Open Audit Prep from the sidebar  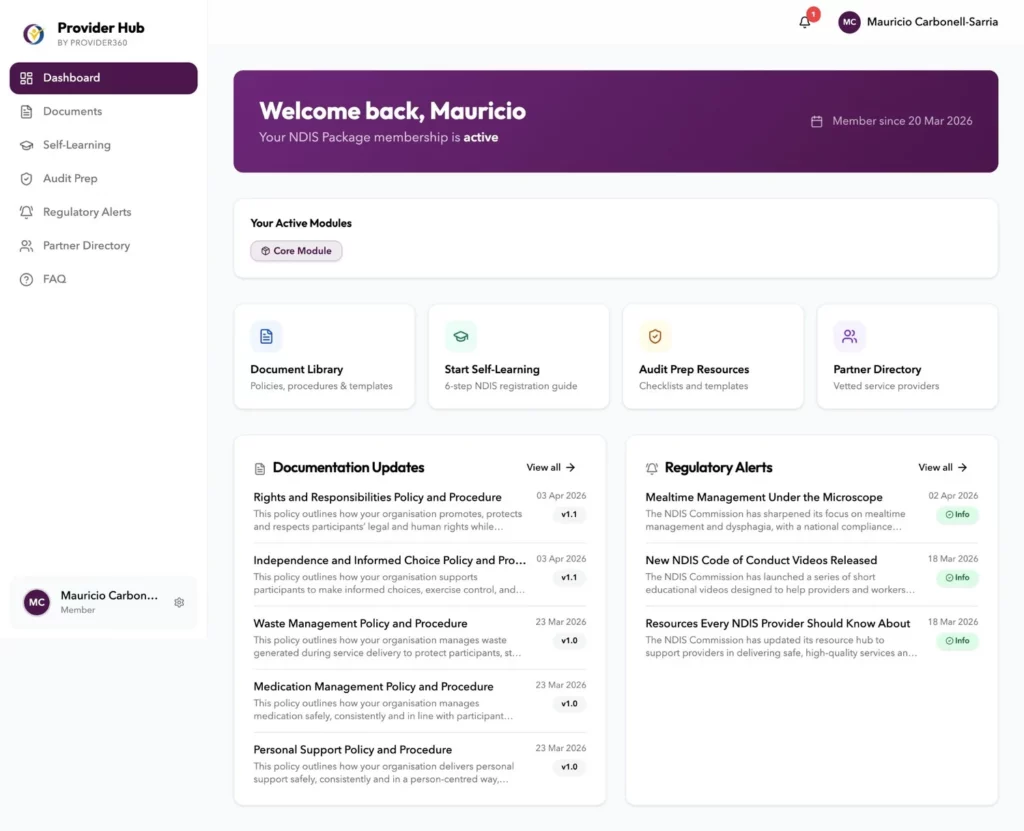pyautogui.click(x=103, y=179)
